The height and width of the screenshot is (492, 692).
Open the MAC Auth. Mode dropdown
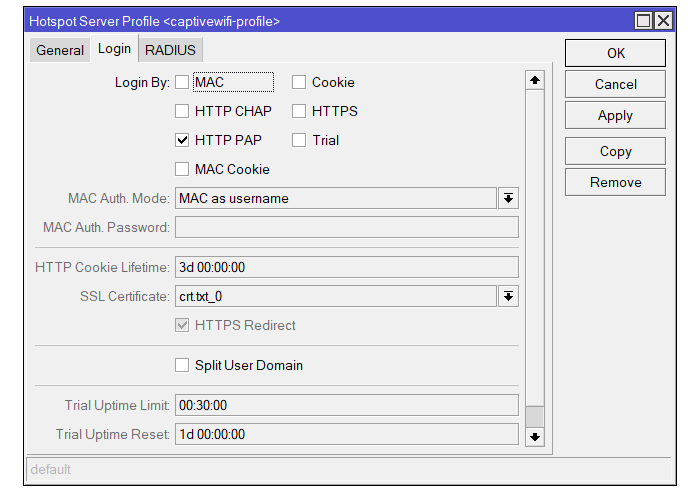pyautogui.click(x=508, y=198)
